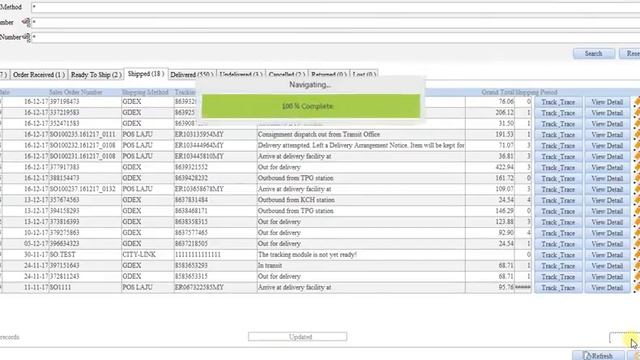Open the lookup icon beside the 'Number' field
Screen dimensions: 640x360
pos(26,38)
